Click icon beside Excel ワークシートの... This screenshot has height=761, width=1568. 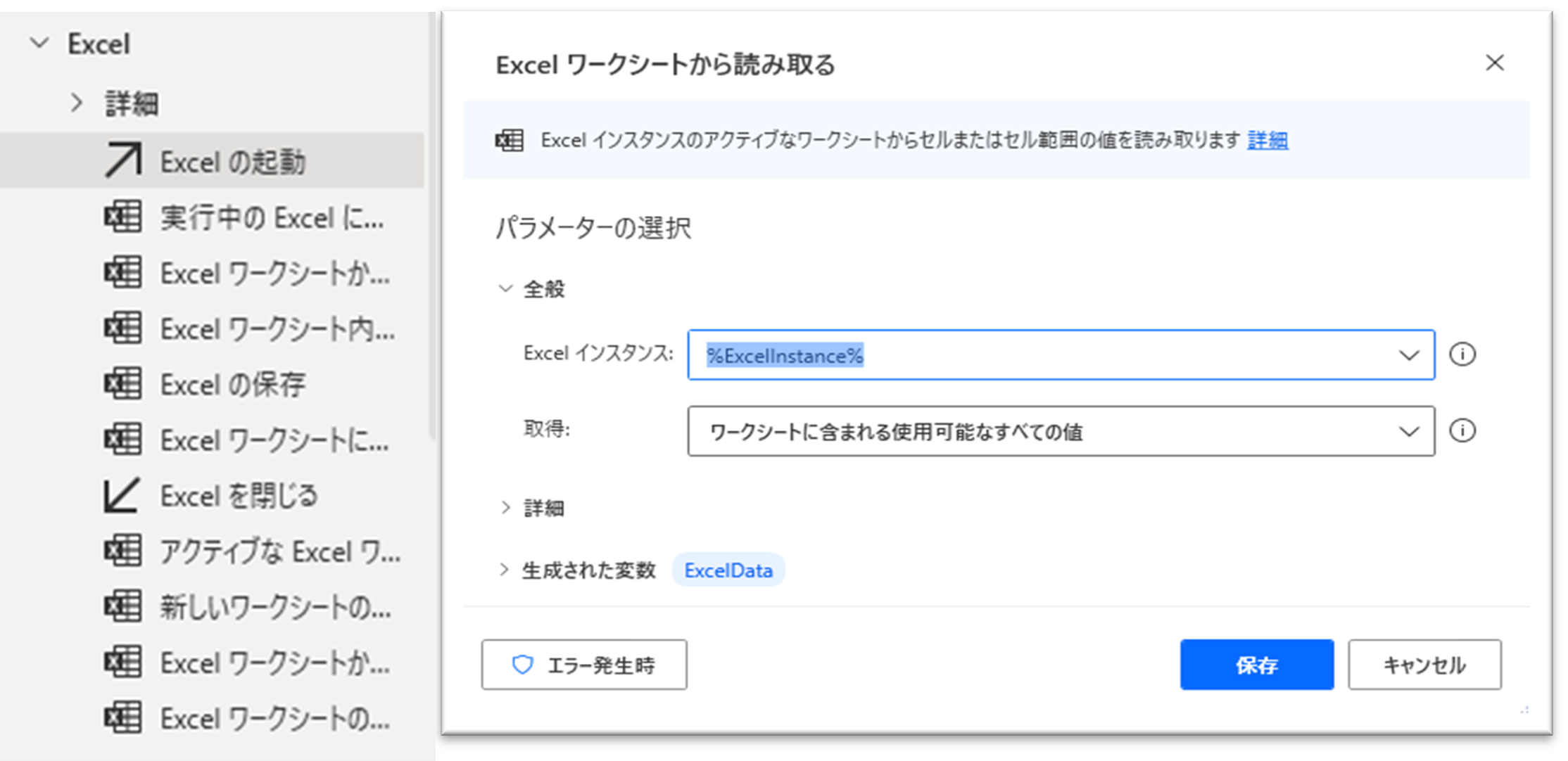(123, 717)
